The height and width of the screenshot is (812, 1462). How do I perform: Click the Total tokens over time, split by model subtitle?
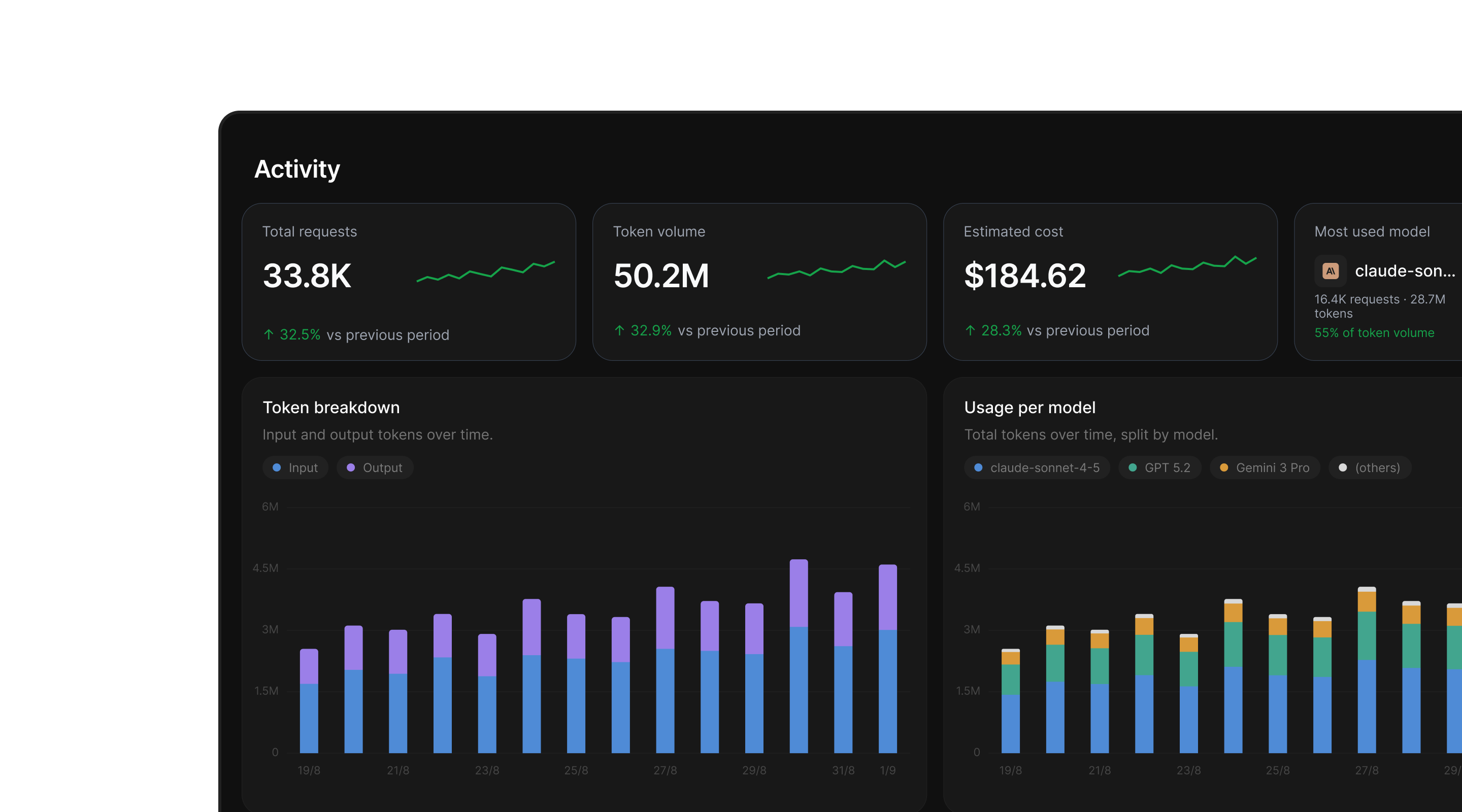1091,434
